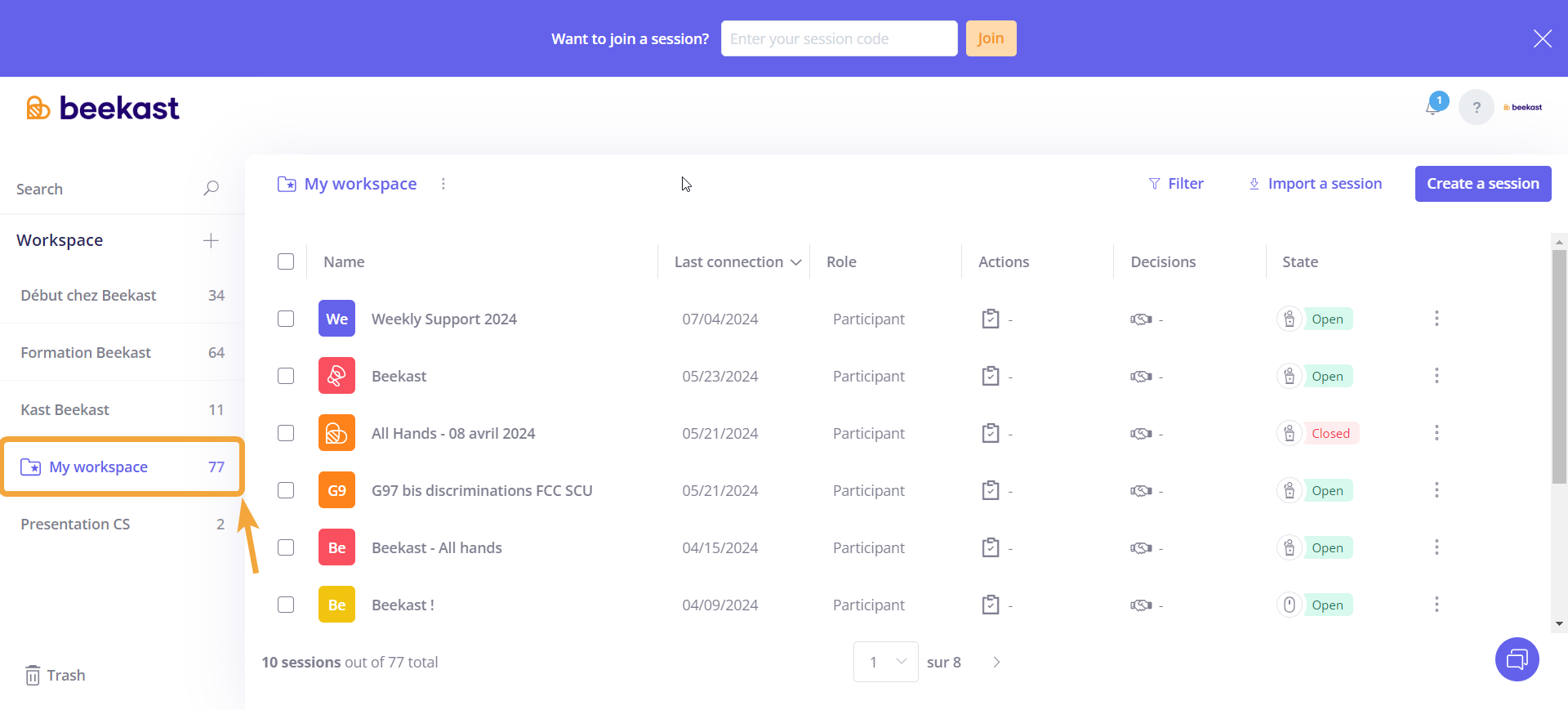Select All Hands - 08 avril checkbox
This screenshot has height=710, width=1568.
[x=286, y=433]
